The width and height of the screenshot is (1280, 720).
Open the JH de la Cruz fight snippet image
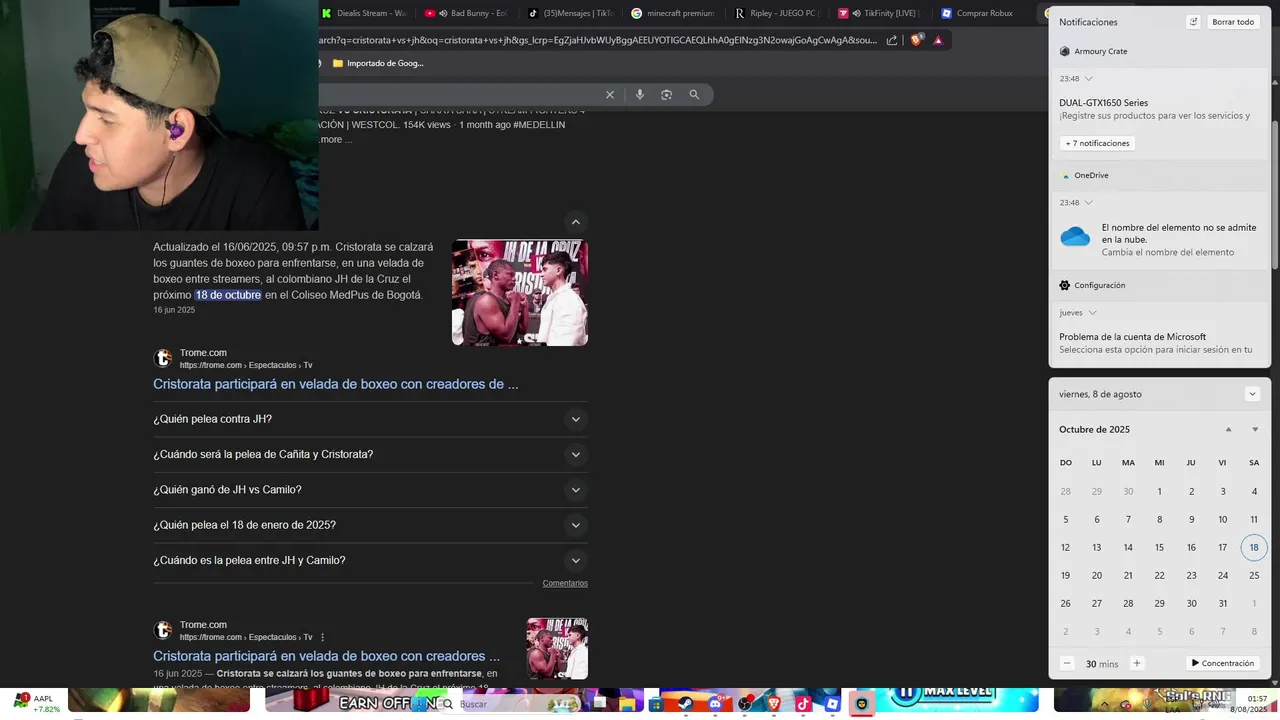tap(520, 293)
